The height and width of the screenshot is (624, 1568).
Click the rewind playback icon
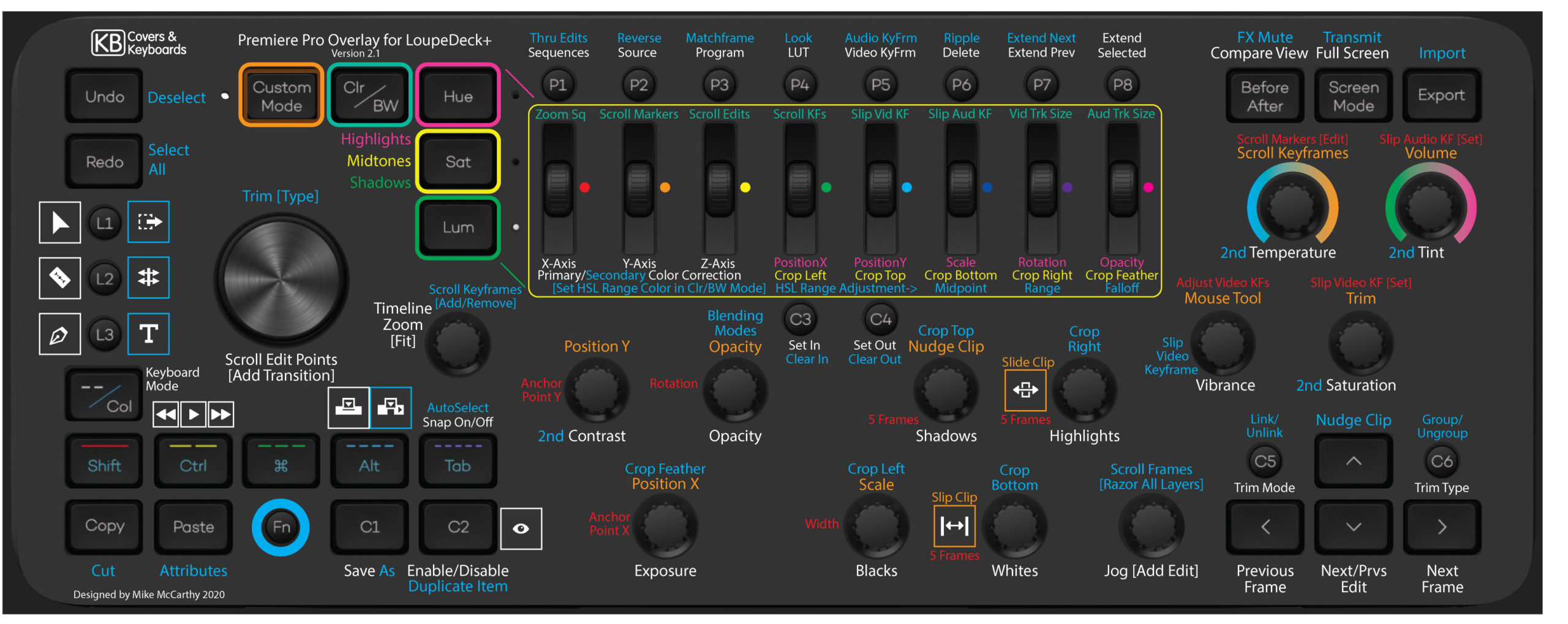[x=166, y=414]
